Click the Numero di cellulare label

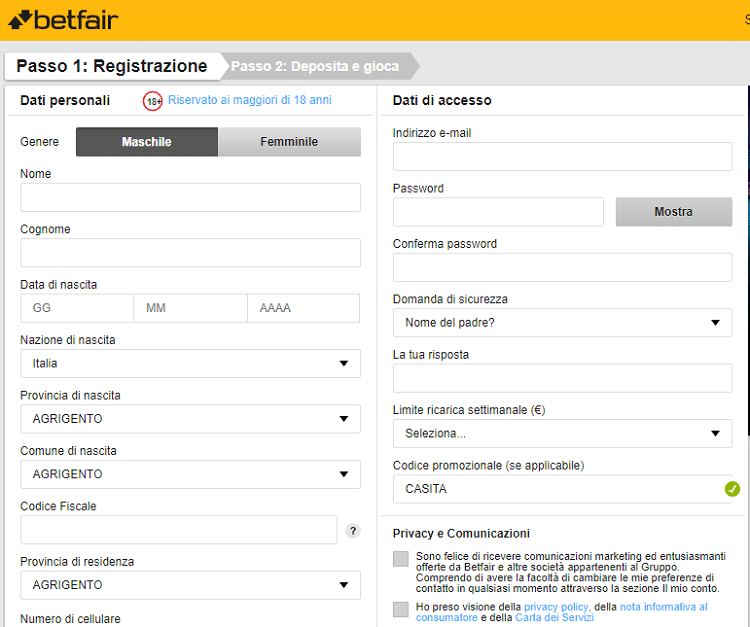tap(70, 619)
